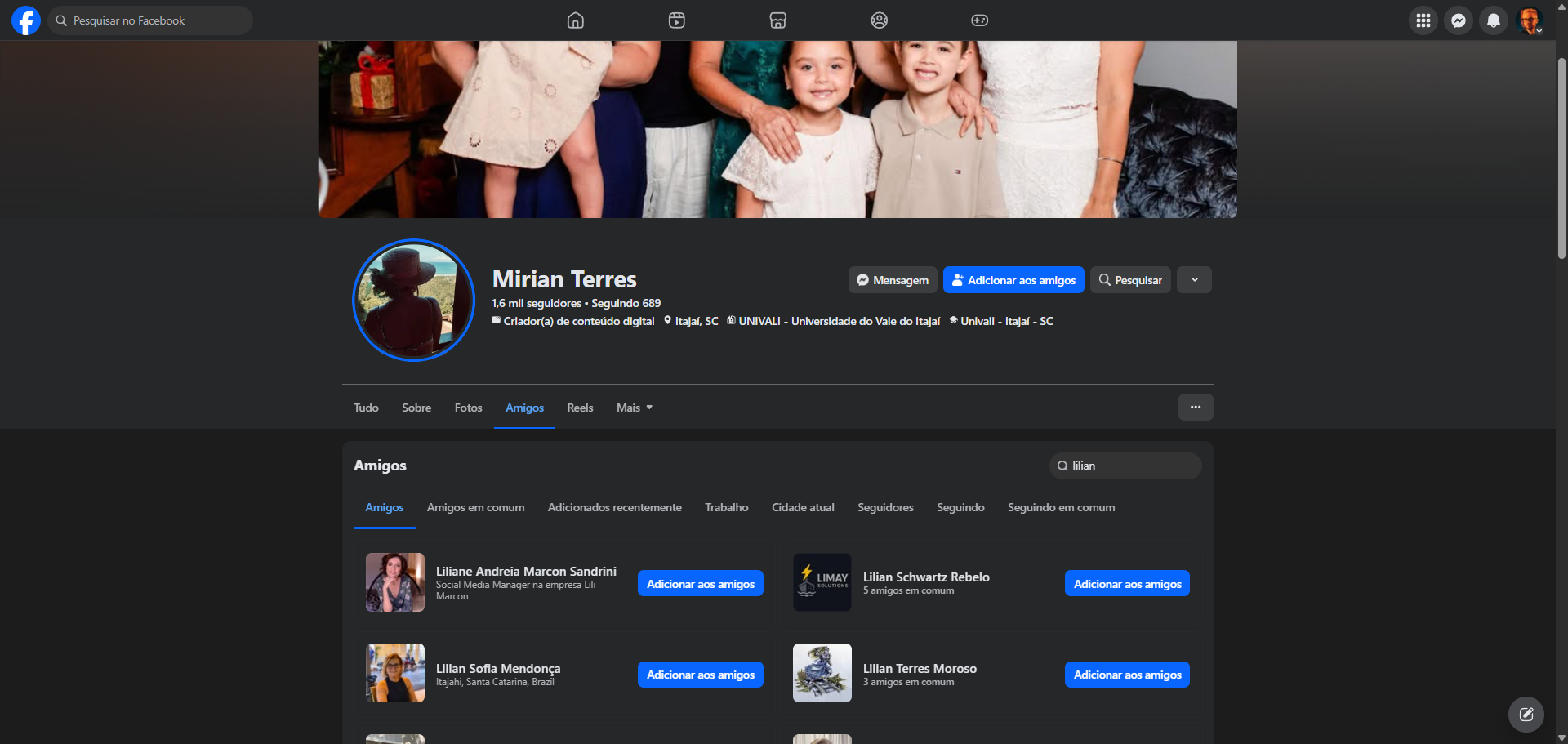Click the 3 amigos em comum link
Image resolution: width=1568 pixels, height=744 pixels.
coord(908,683)
